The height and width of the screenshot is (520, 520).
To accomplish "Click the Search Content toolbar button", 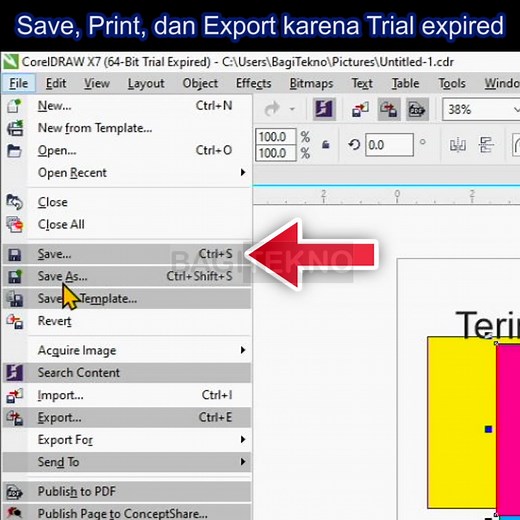I will tap(323, 109).
